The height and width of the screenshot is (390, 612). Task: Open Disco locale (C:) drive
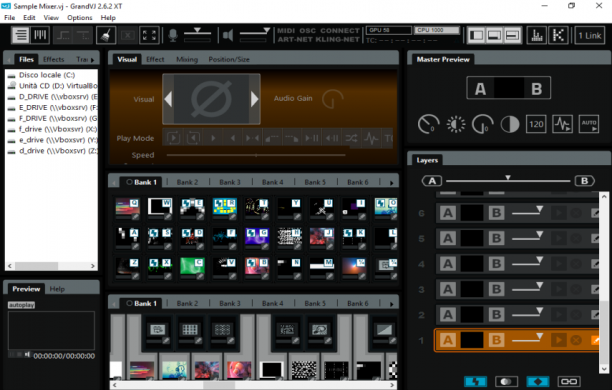click(47, 75)
